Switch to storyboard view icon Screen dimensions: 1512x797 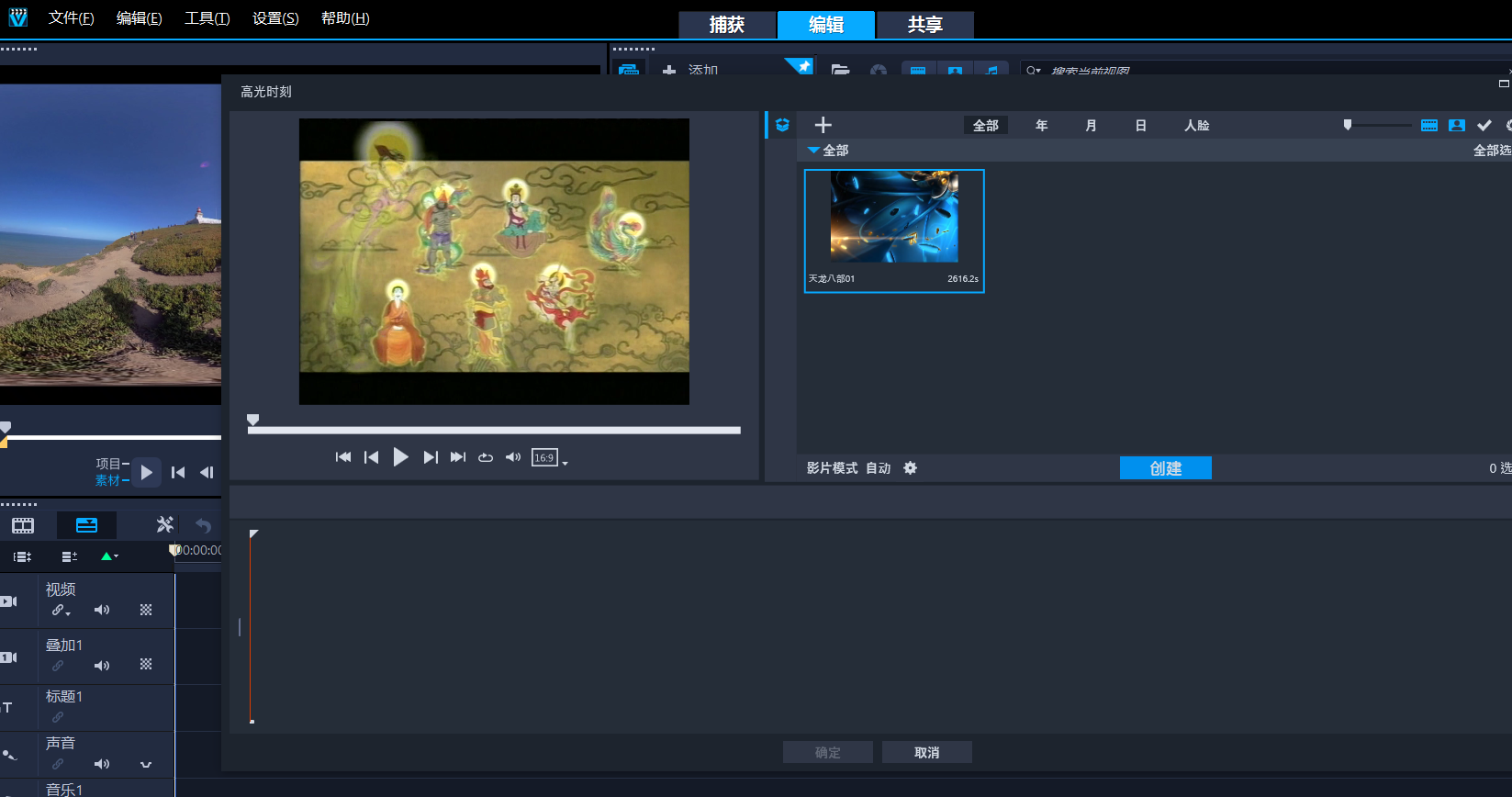click(23, 525)
